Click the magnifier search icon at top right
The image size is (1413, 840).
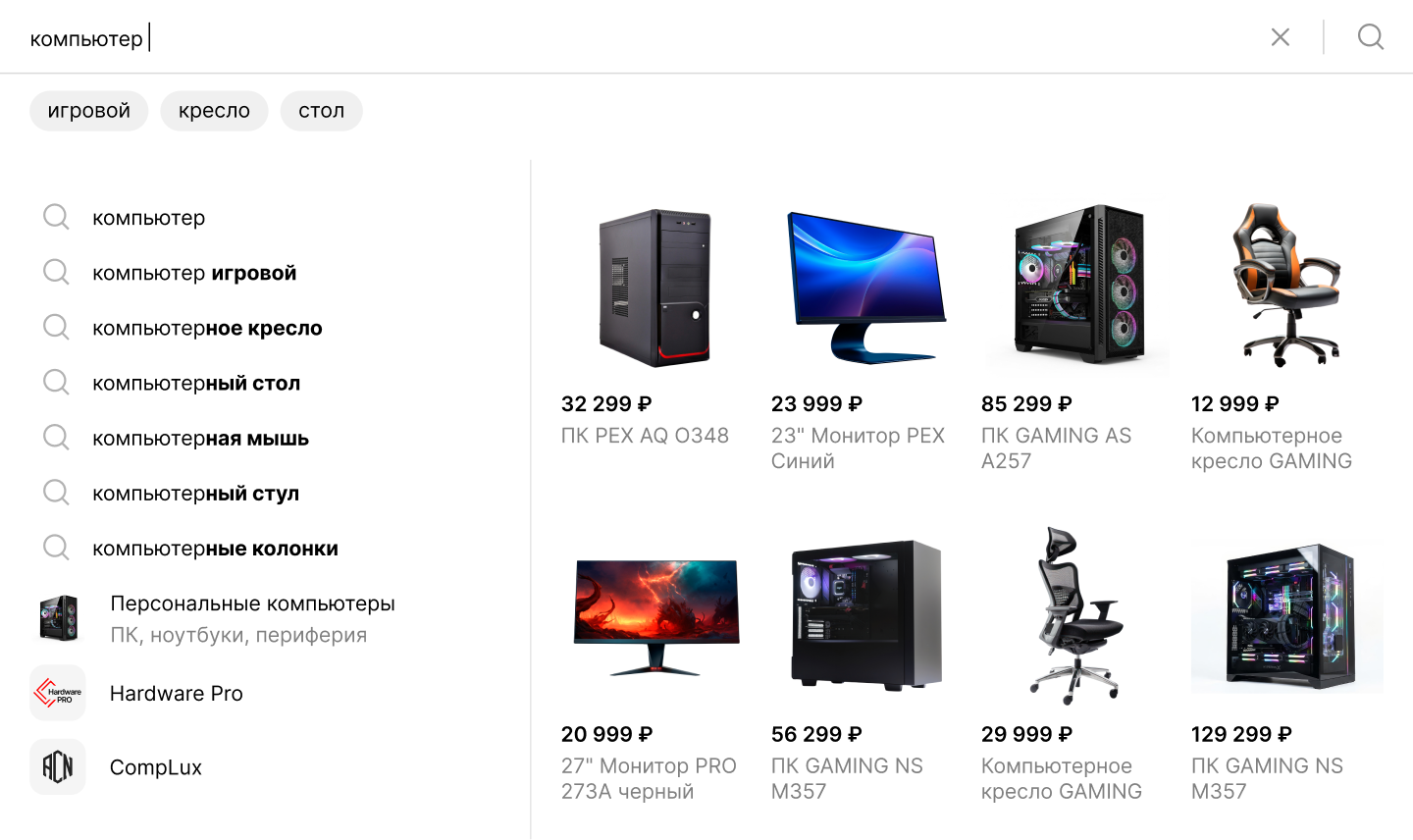coord(1371,37)
